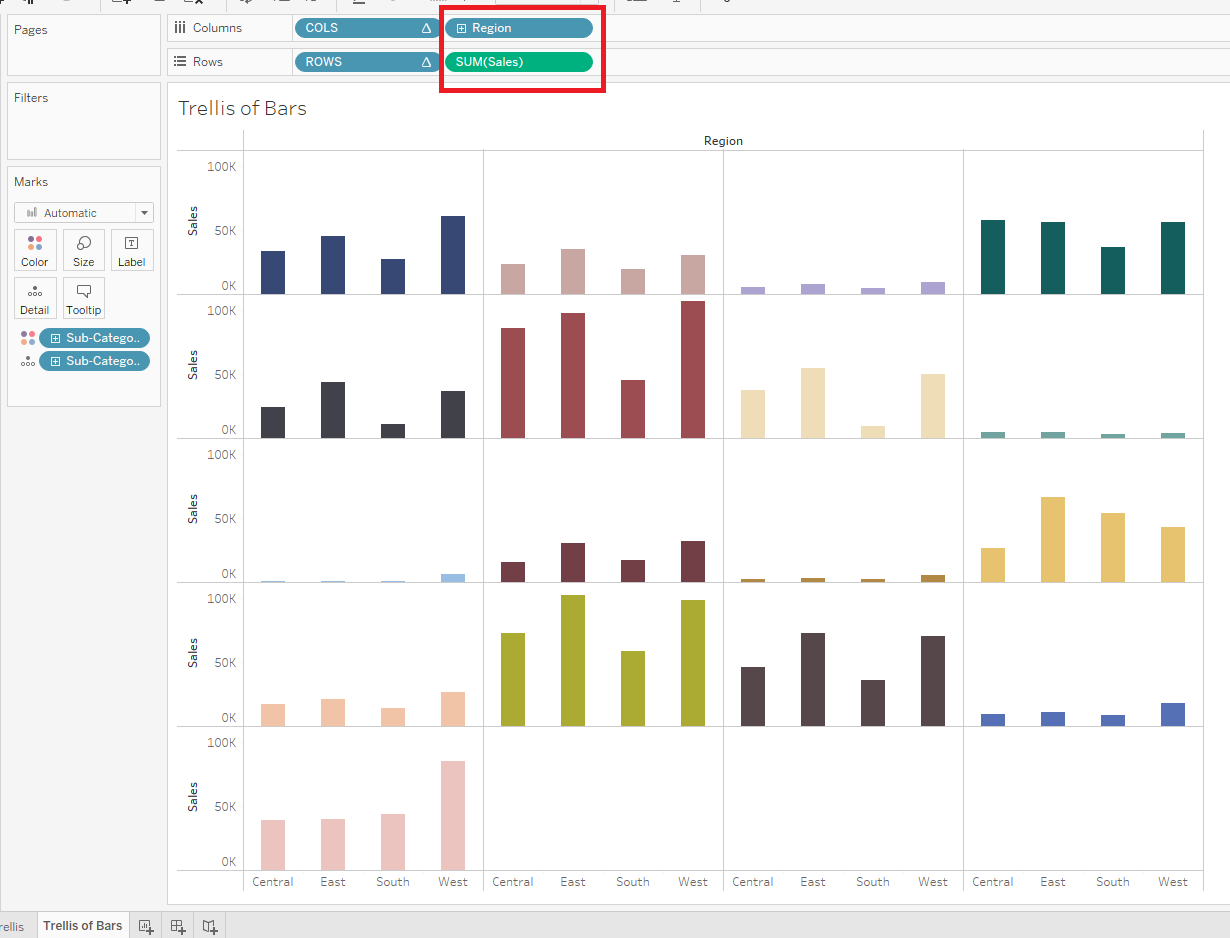Open the Automatic mark type dropdown
The width and height of the screenshot is (1230, 938).
tap(145, 213)
